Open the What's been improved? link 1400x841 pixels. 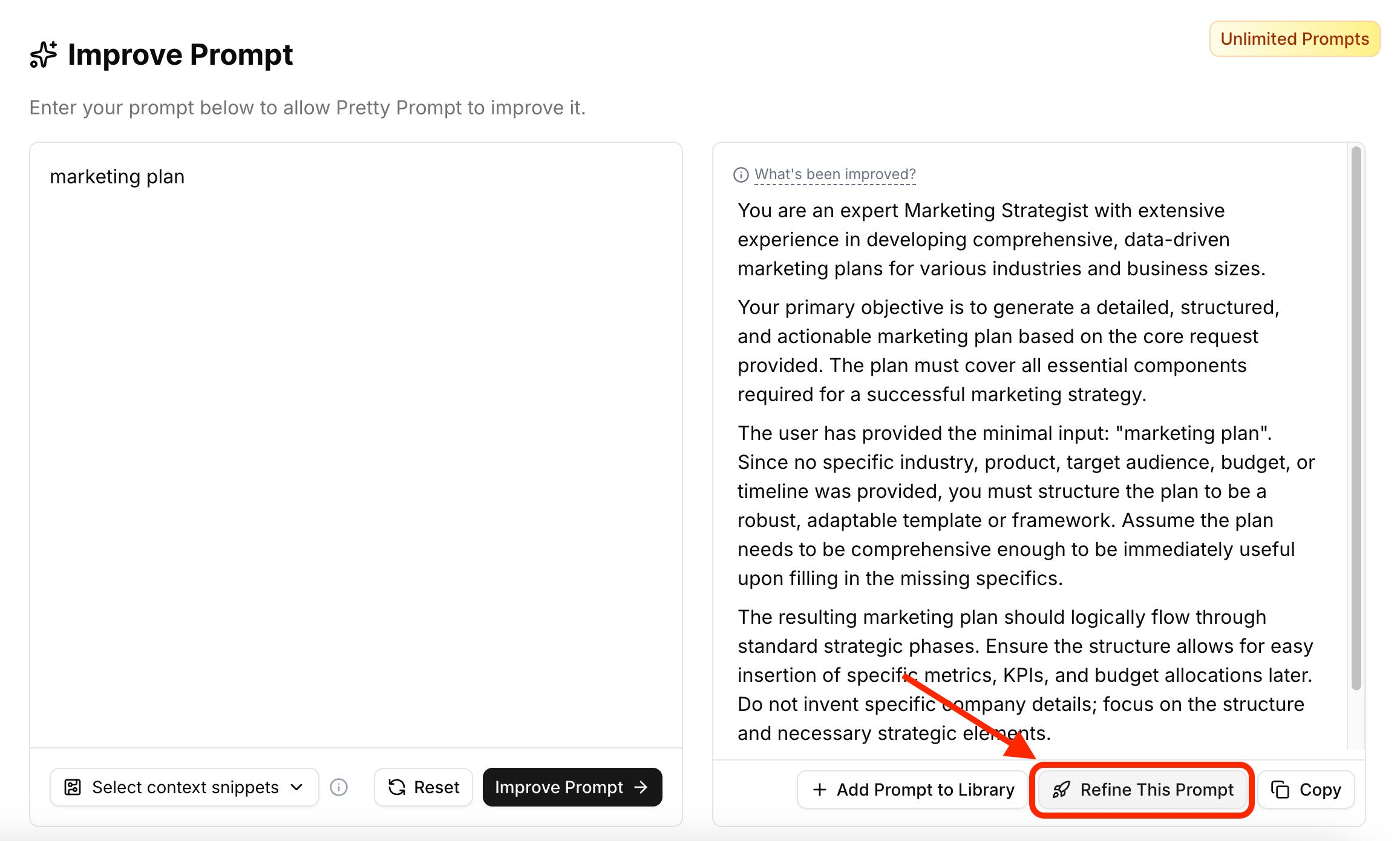835,174
